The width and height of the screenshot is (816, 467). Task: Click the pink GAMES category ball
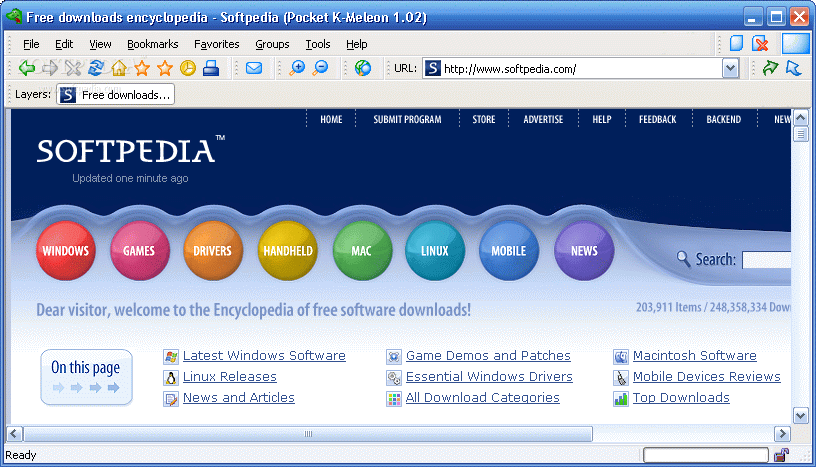[x=139, y=250]
